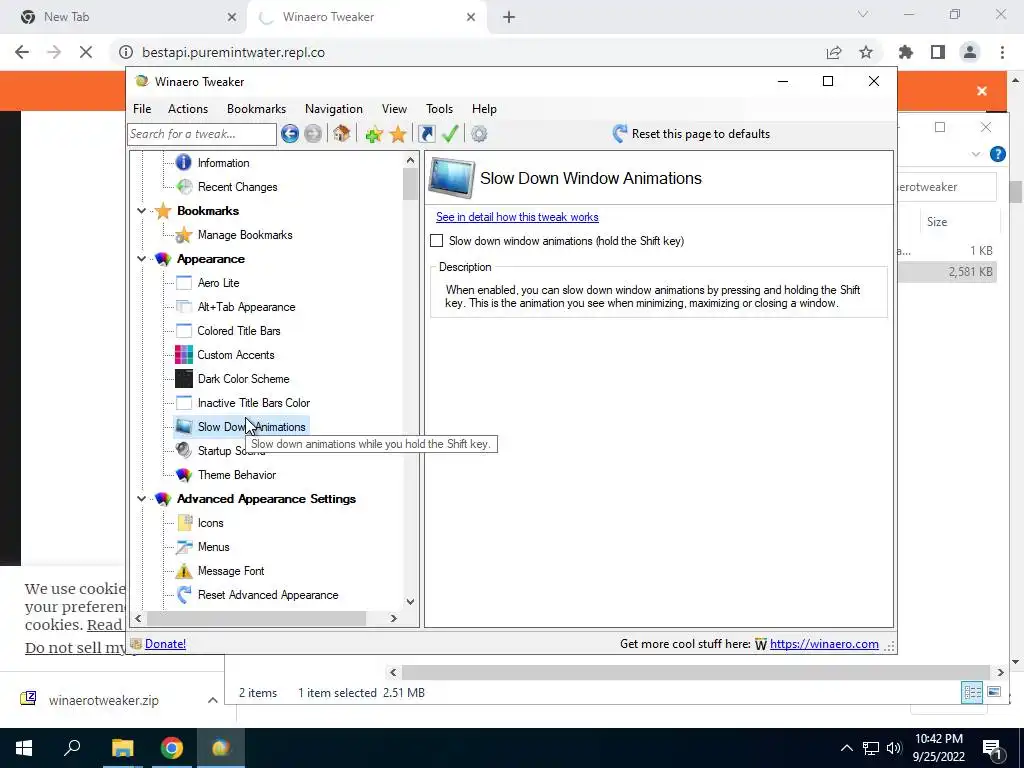1024x768 pixels.
Task: Click the Search for a tweak field
Action: [202, 134]
